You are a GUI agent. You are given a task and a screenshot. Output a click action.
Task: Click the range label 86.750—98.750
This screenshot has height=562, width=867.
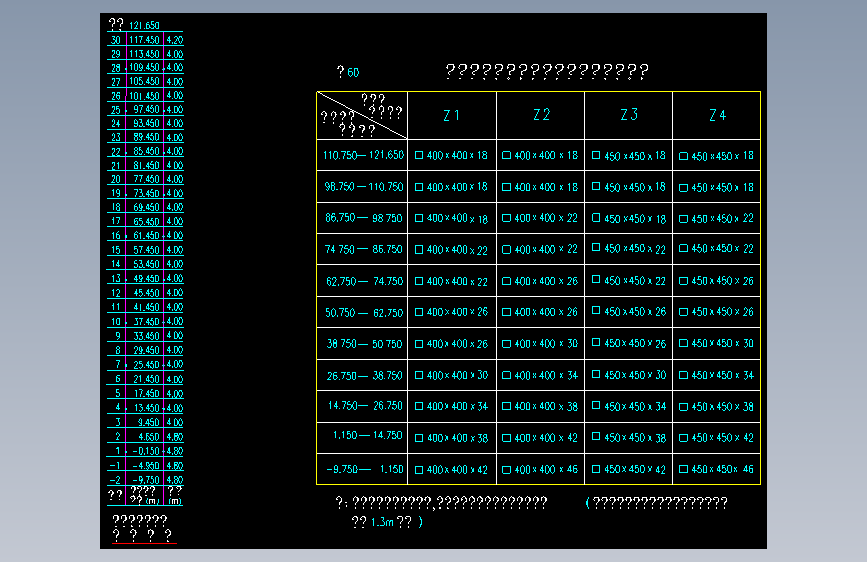point(363,218)
